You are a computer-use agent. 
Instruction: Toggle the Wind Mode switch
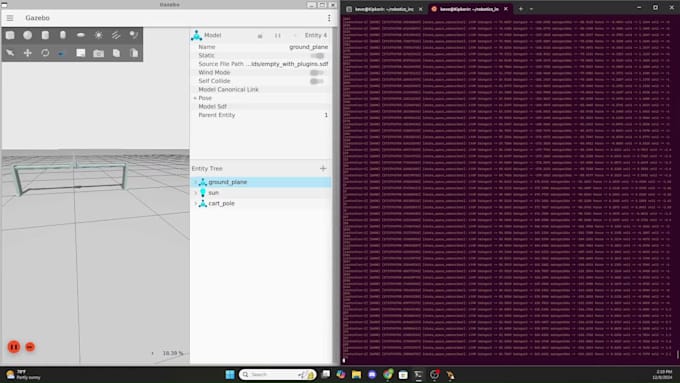(317, 72)
